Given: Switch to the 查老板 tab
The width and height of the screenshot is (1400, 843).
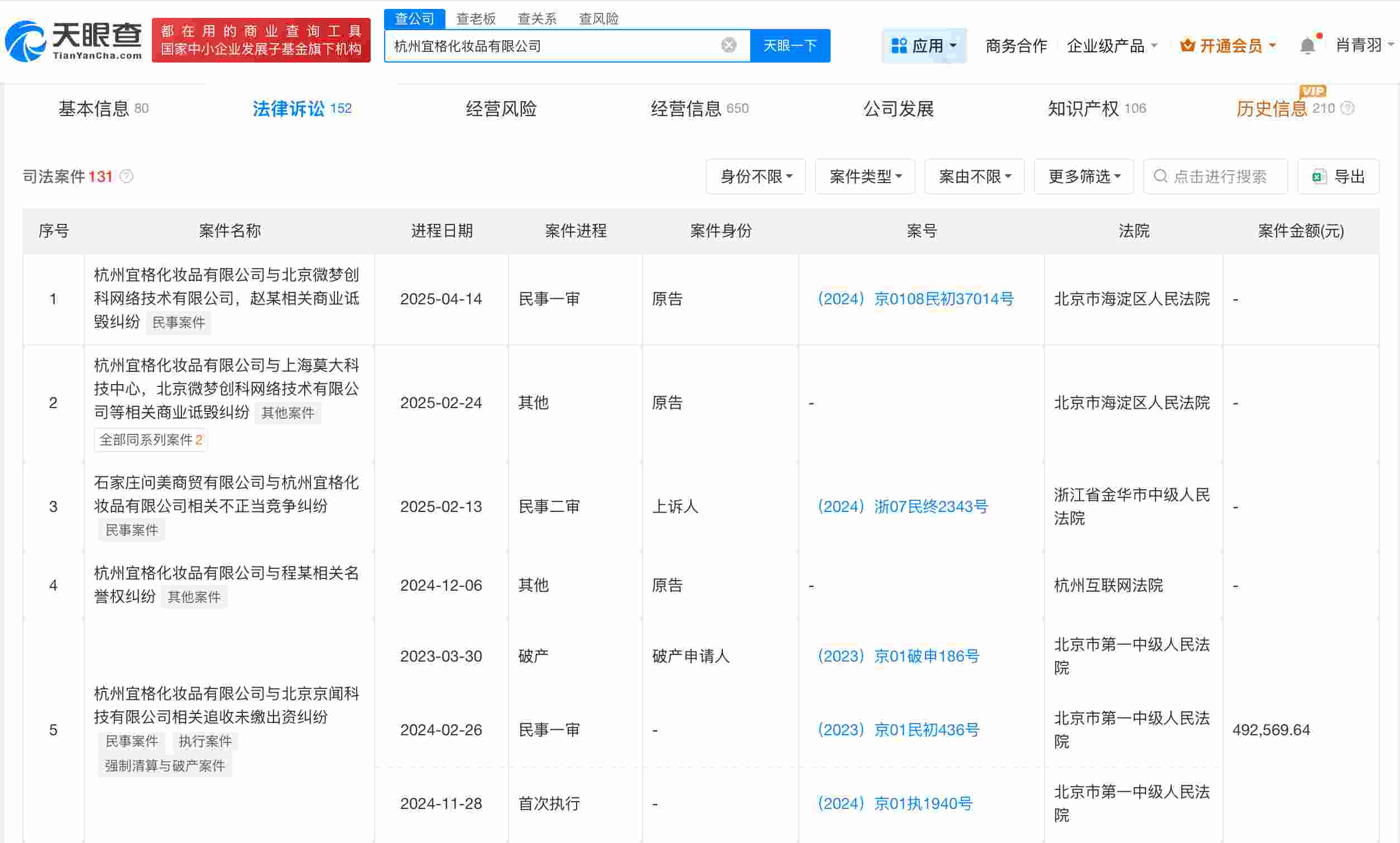Looking at the screenshot, I should point(476,18).
